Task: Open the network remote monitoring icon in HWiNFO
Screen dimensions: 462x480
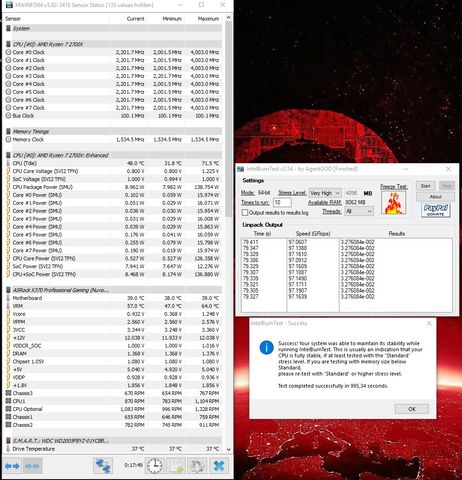Action: 103,466
